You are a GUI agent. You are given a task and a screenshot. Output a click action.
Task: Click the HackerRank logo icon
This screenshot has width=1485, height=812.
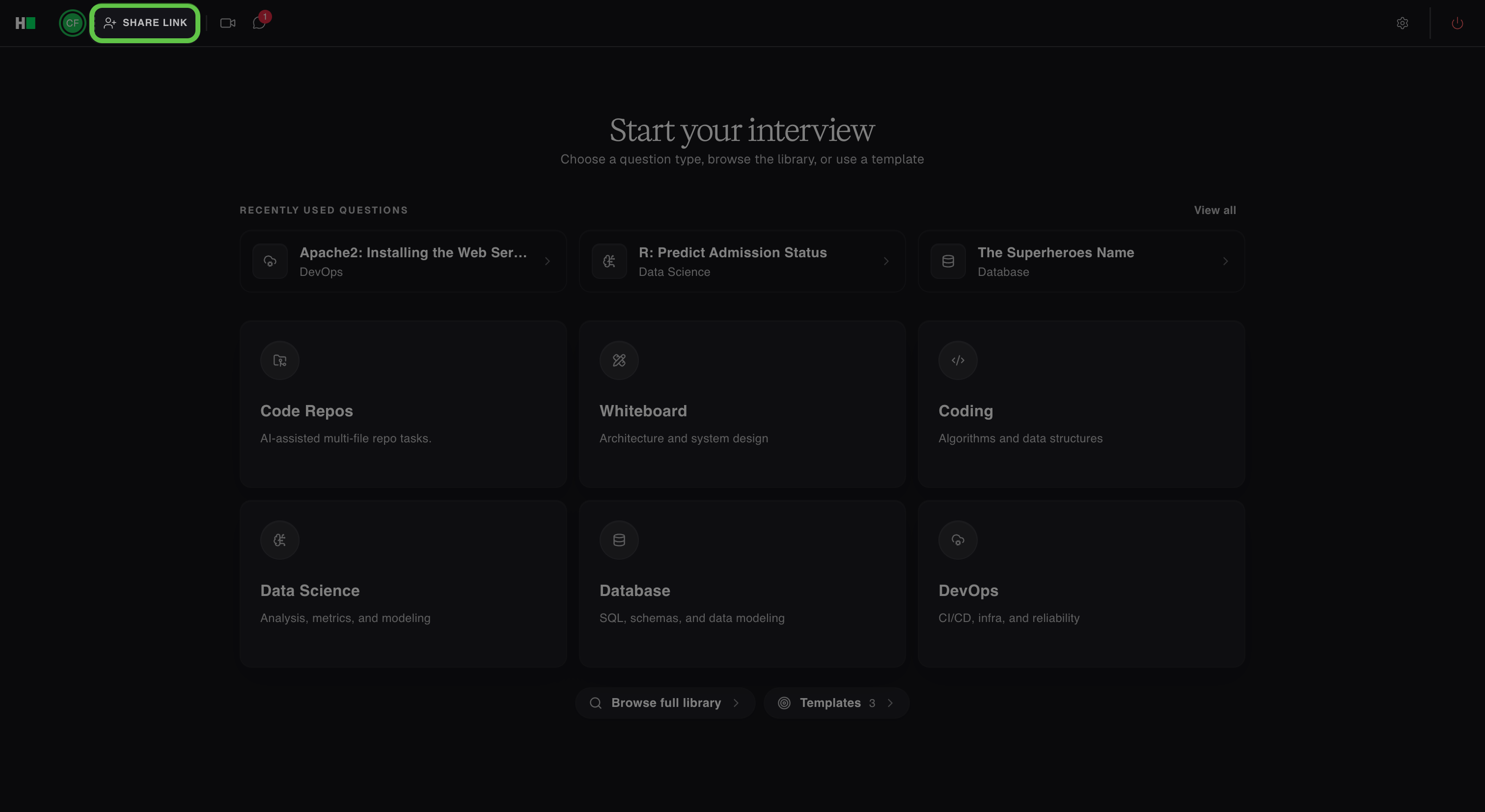[26, 23]
